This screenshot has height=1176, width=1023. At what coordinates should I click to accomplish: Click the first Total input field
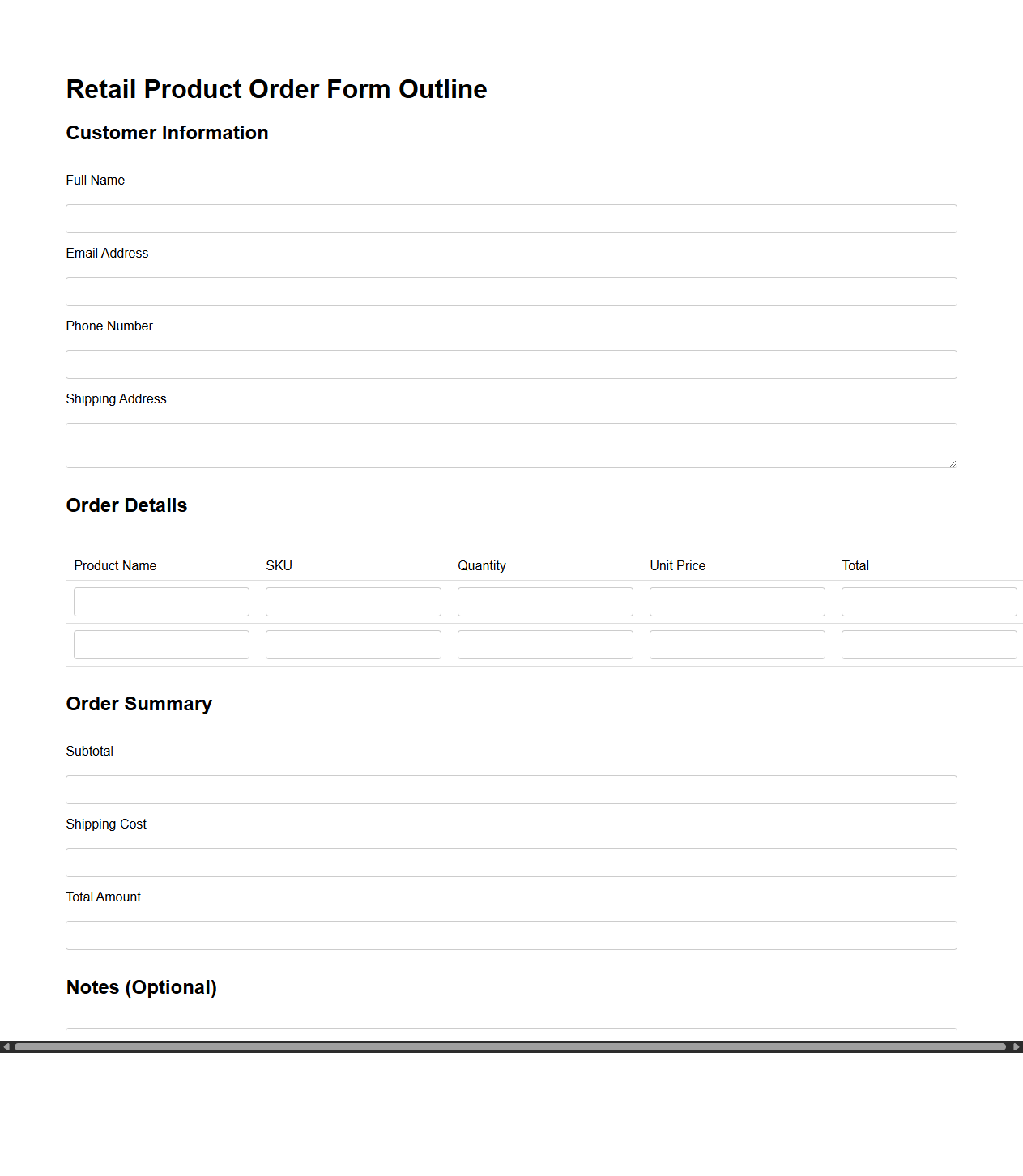coord(928,601)
